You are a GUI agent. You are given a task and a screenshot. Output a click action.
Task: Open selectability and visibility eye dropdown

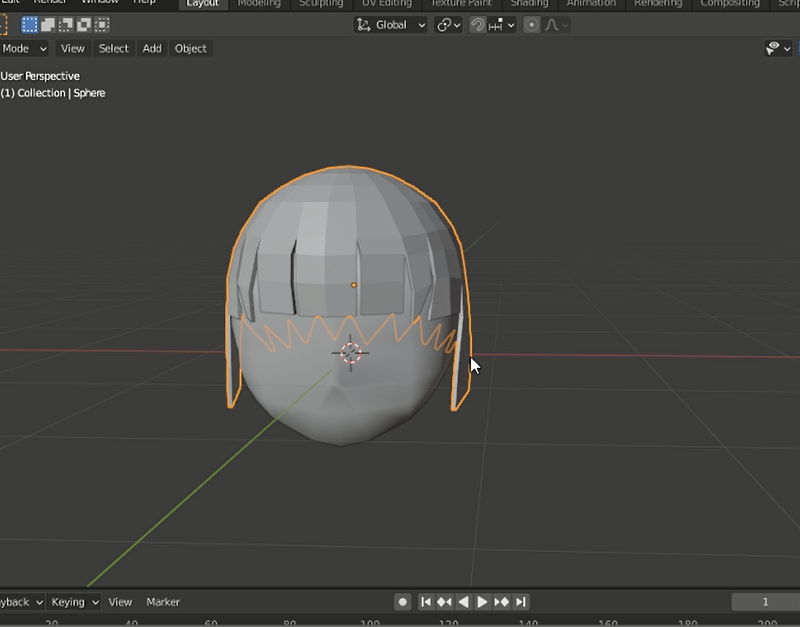pos(778,48)
